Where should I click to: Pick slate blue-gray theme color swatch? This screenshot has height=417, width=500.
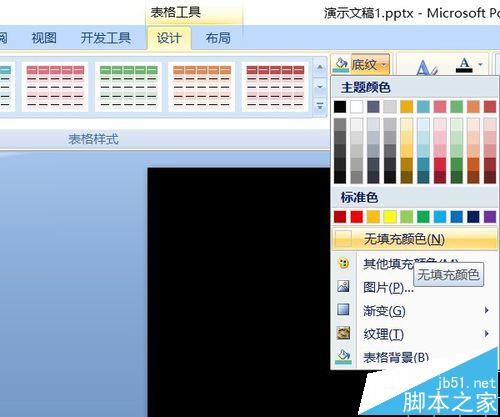click(373, 107)
